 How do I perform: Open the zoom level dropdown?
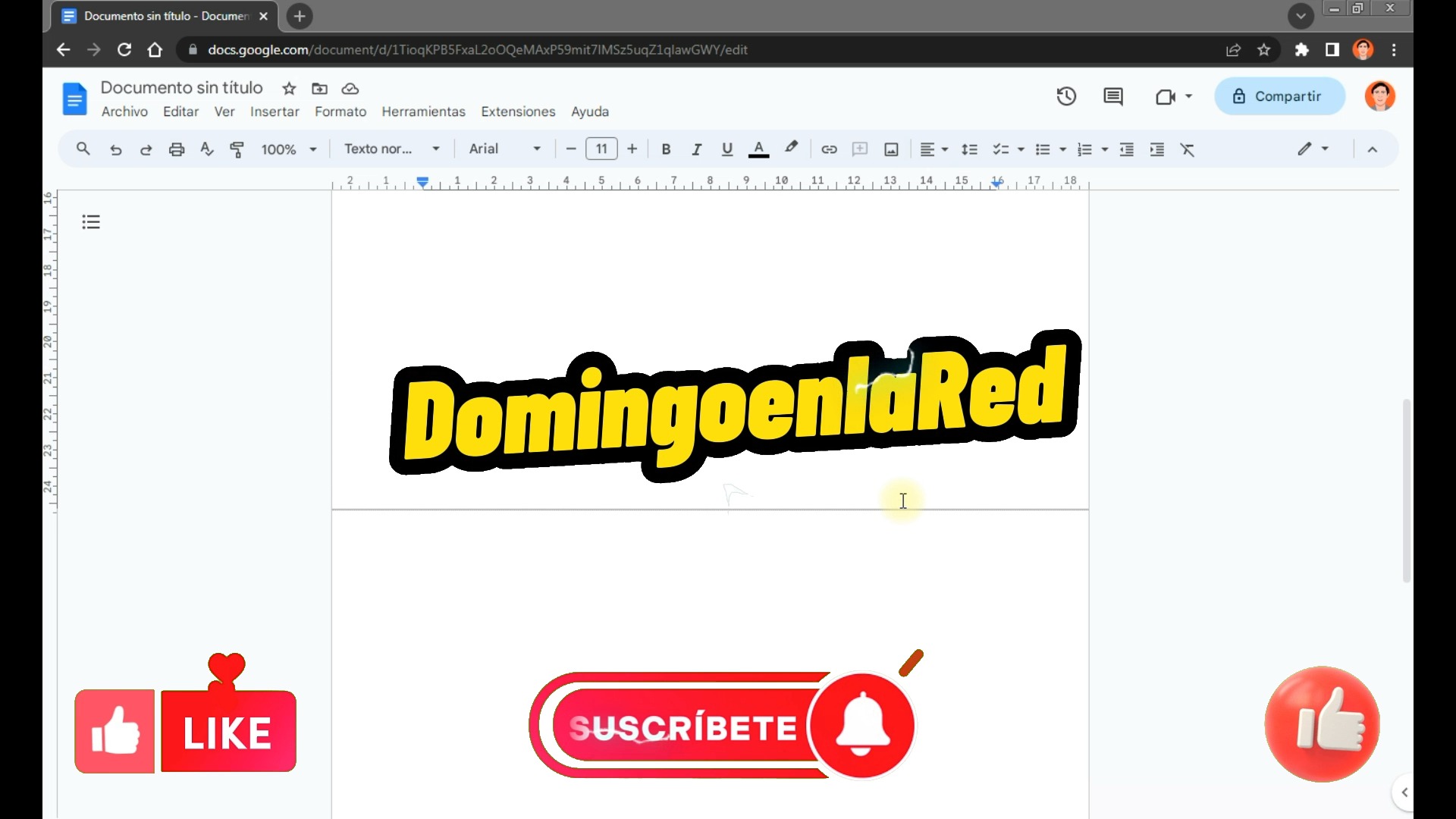point(289,149)
